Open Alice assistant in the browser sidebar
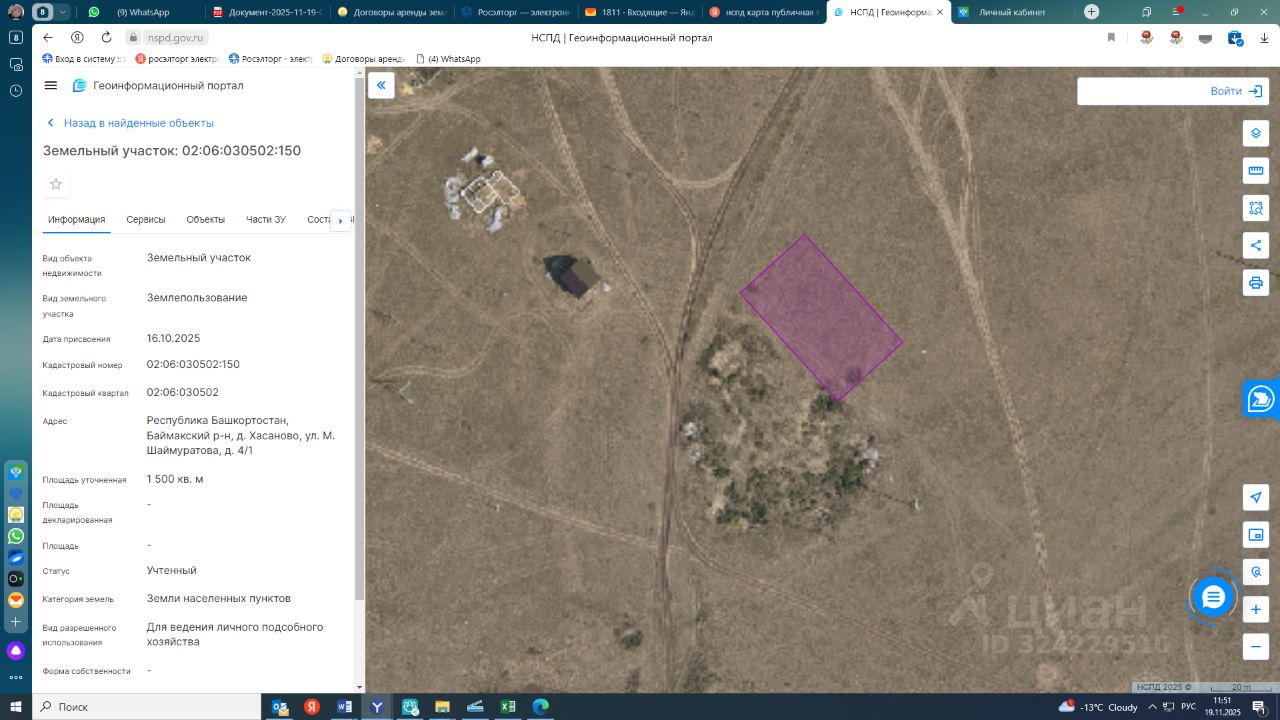 (x=16, y=651)
